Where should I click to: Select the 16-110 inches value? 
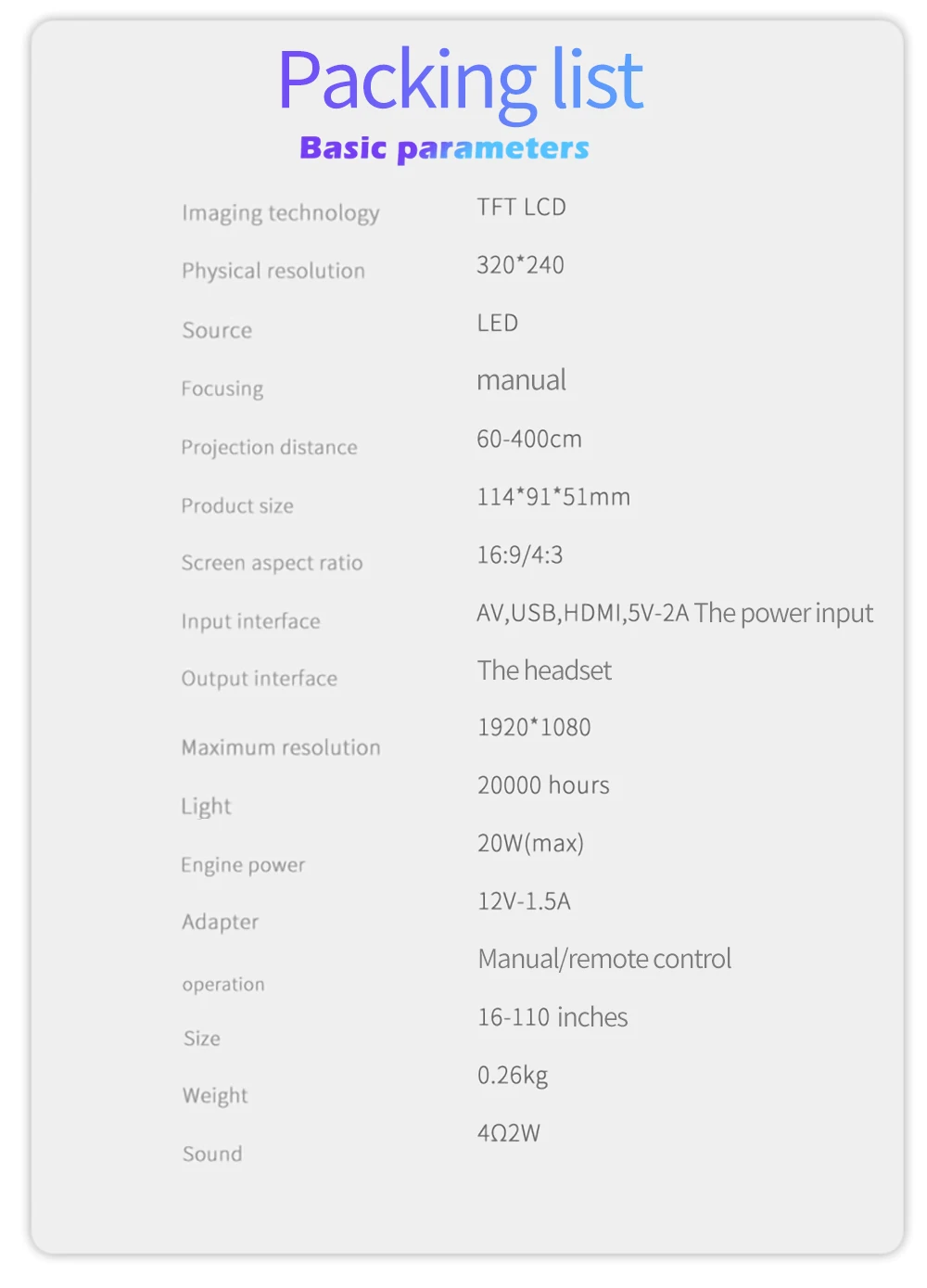pos(552,1017)
